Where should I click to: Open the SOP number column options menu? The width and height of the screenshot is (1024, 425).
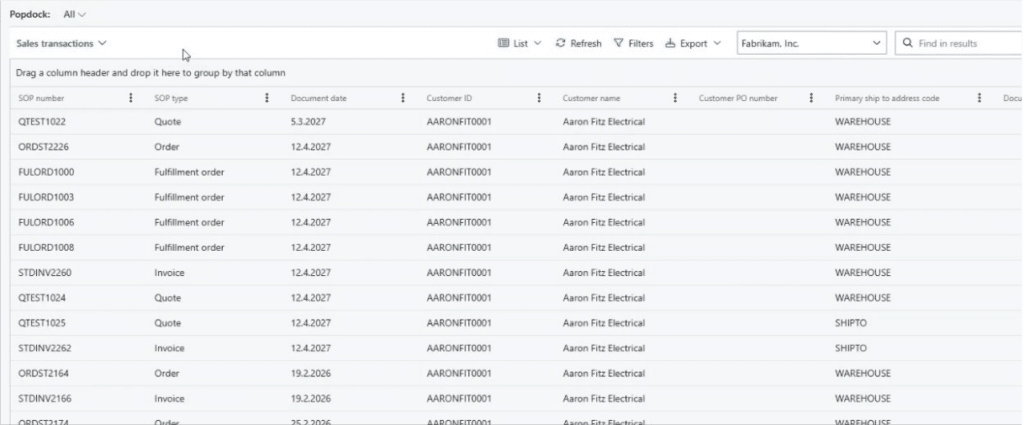point(131,98)
